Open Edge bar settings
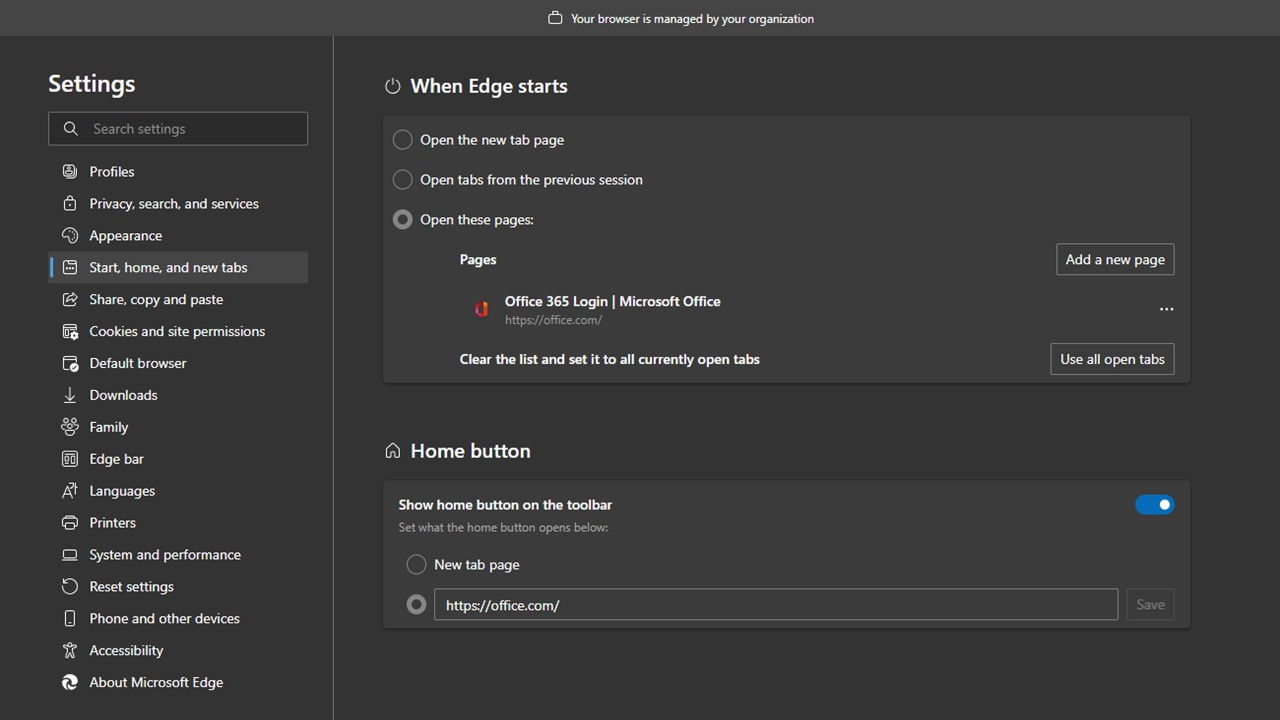 coord(178,459)
